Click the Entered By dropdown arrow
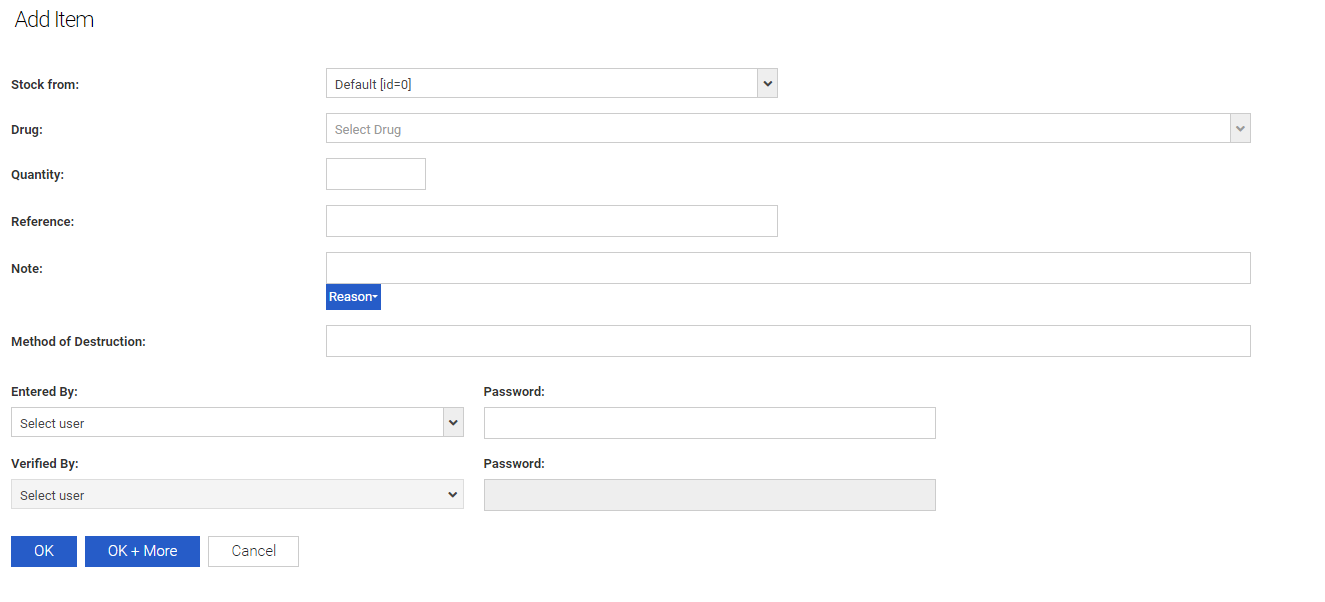Screen dimensions: 1325x602 coord(454,423)
